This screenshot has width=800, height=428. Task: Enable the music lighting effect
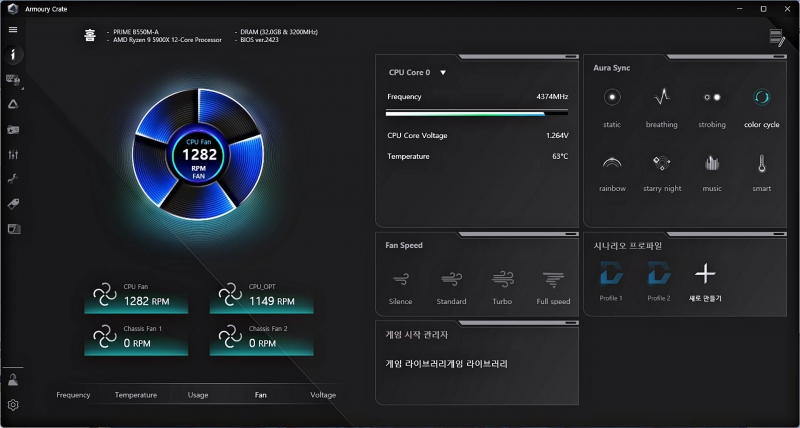[711, 163]
